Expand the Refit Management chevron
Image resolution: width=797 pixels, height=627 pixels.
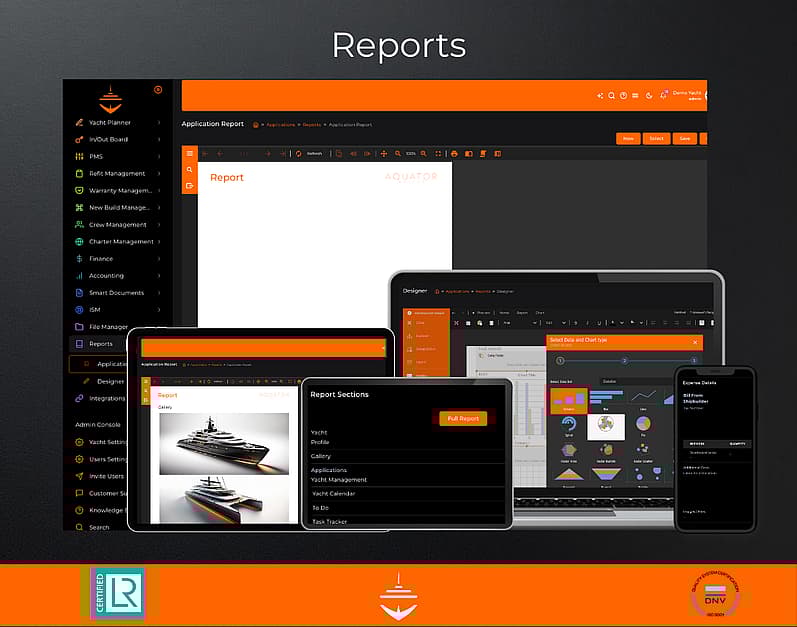[159, 173]
